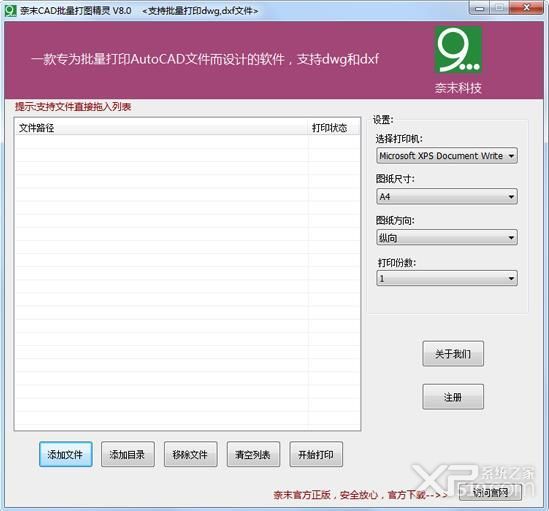Viewport: 549px width, 511px height.
Task: Click the 奈末科技 text under the logo
Action: (458, 88)
